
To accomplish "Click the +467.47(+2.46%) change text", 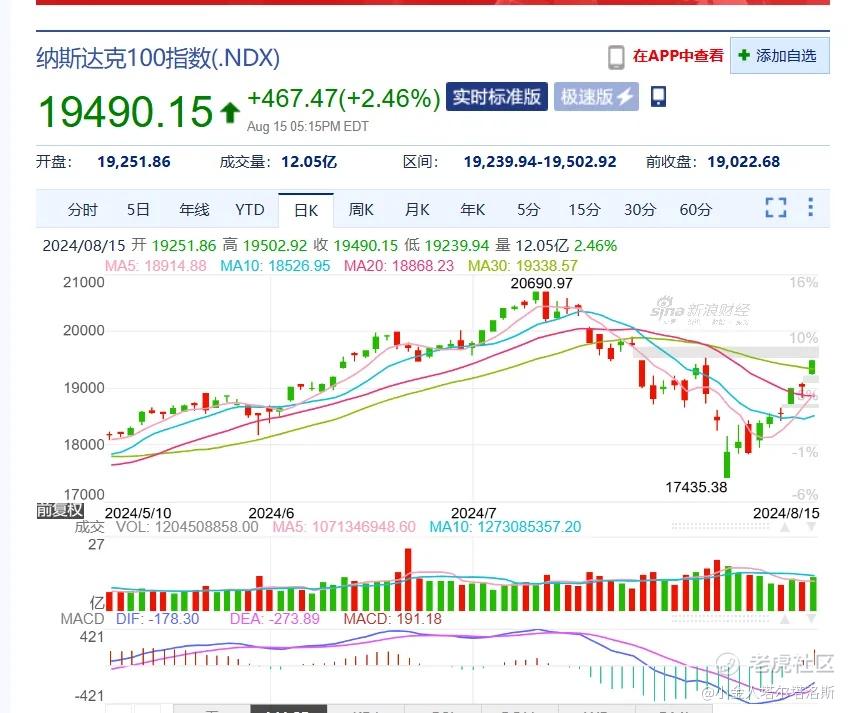I will tap(344, 99).
